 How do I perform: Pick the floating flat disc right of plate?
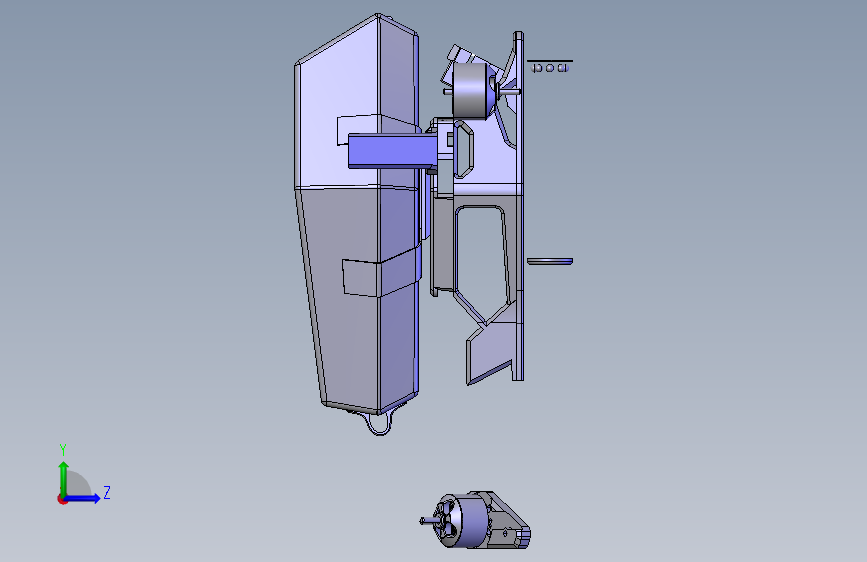[x=550, y=261]
